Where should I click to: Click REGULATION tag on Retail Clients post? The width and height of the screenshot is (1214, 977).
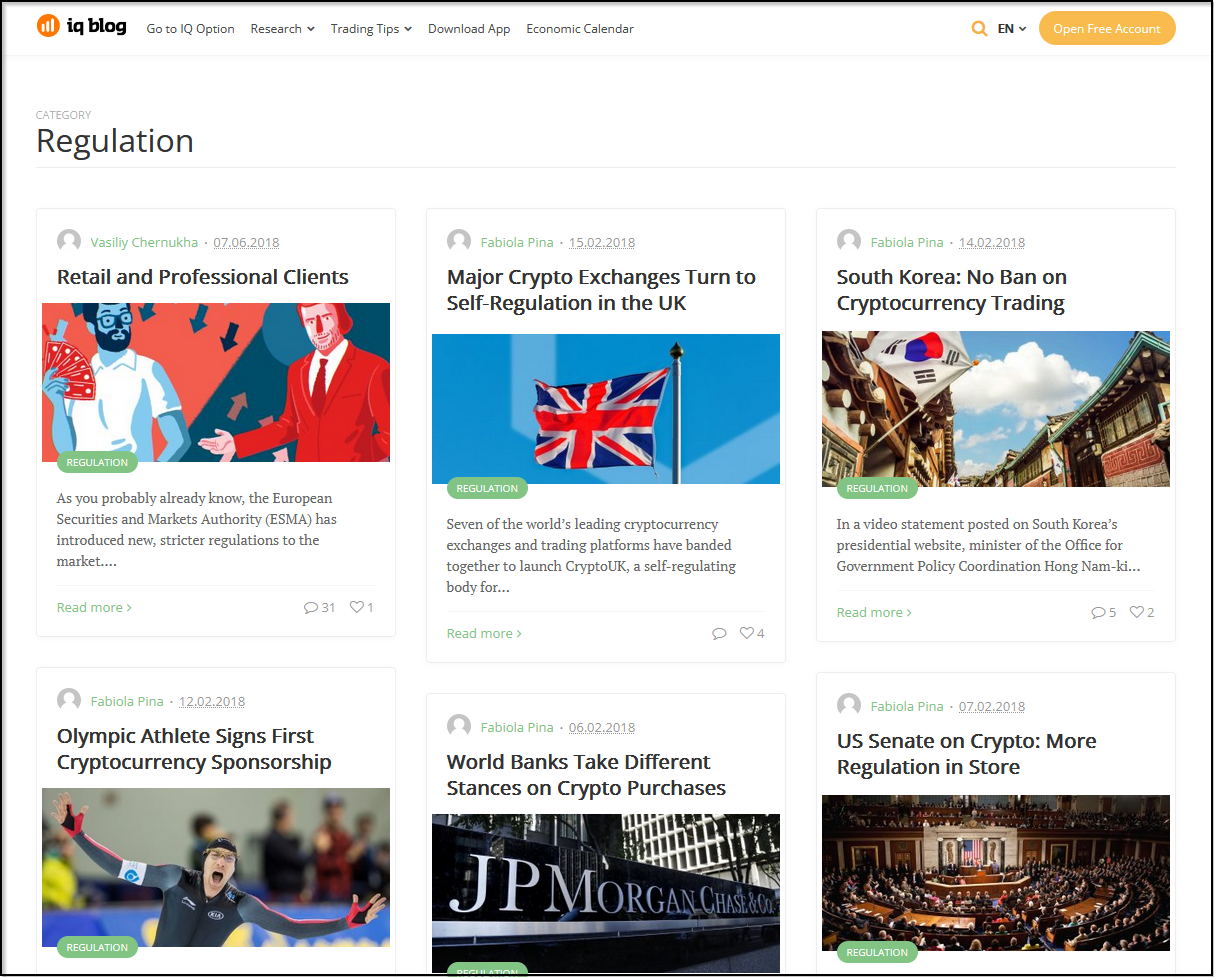97,462
